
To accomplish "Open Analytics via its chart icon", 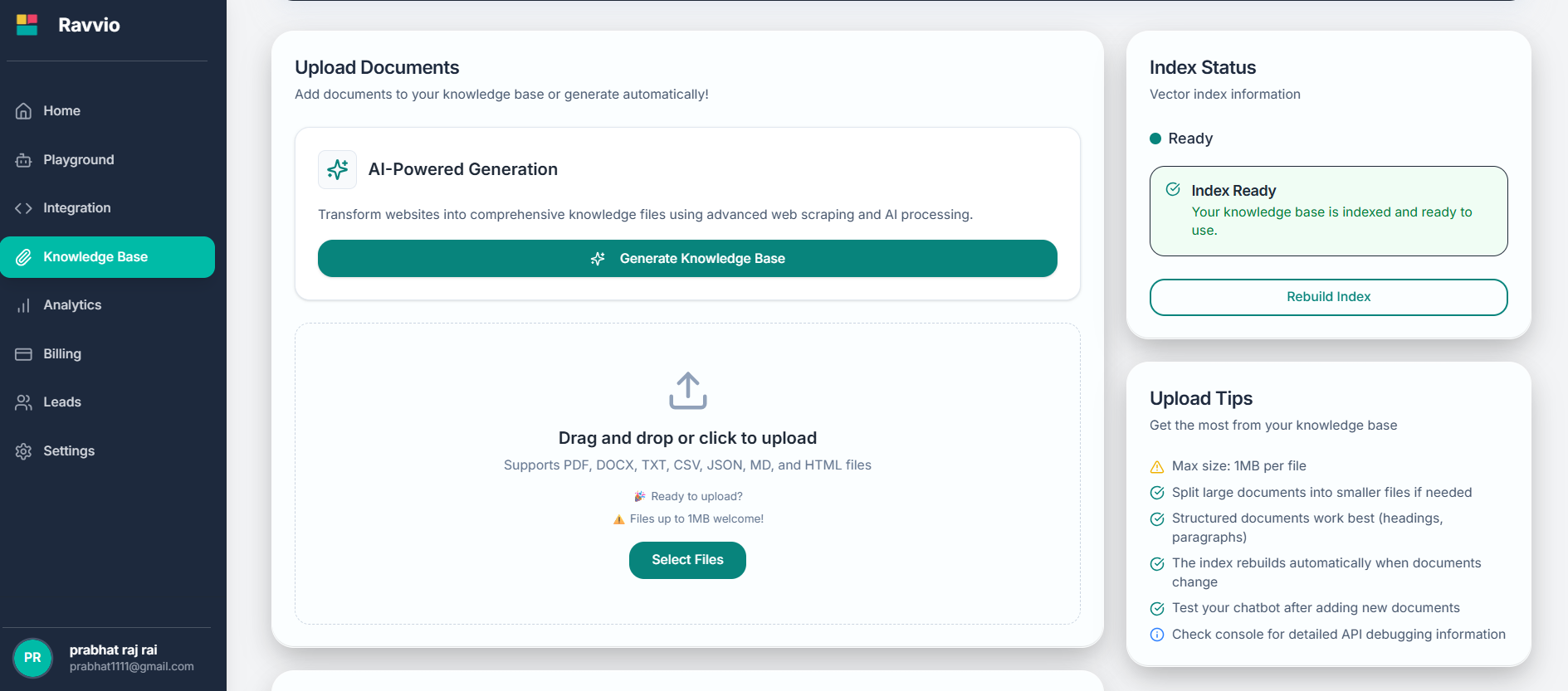I will click(25, 304).
